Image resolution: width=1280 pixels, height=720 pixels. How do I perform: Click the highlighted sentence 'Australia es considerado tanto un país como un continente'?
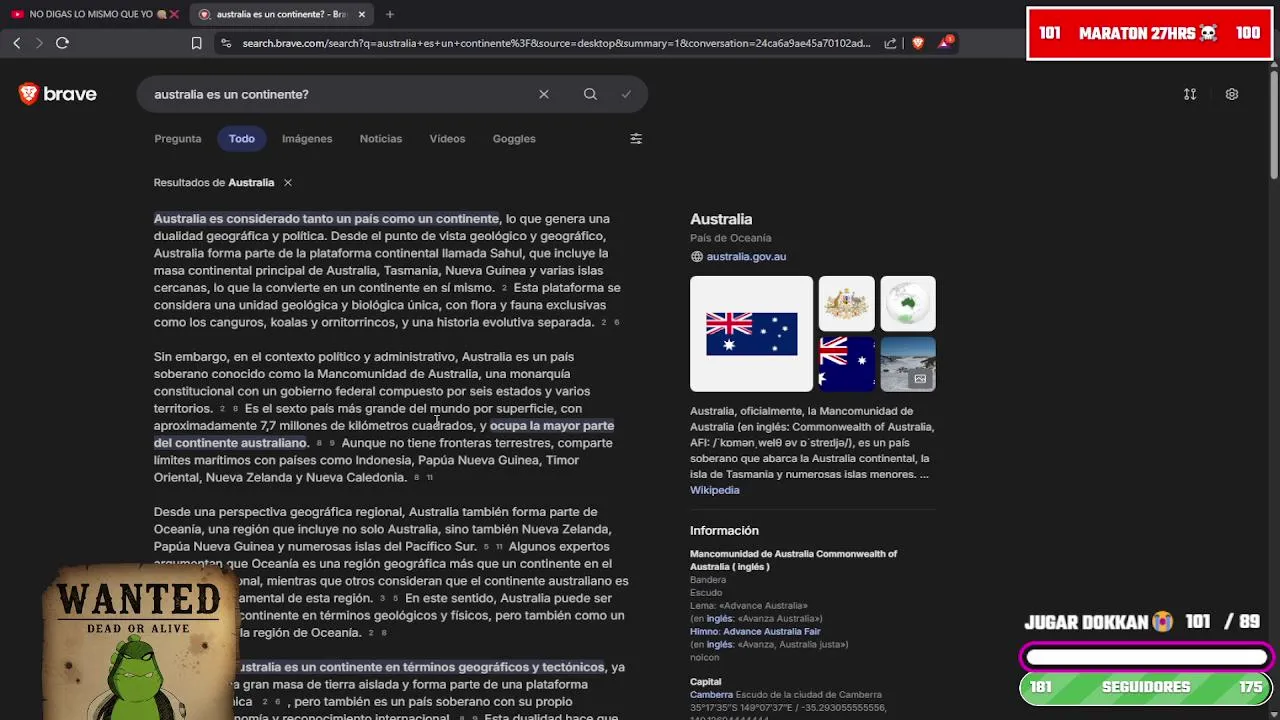[326, 219]
